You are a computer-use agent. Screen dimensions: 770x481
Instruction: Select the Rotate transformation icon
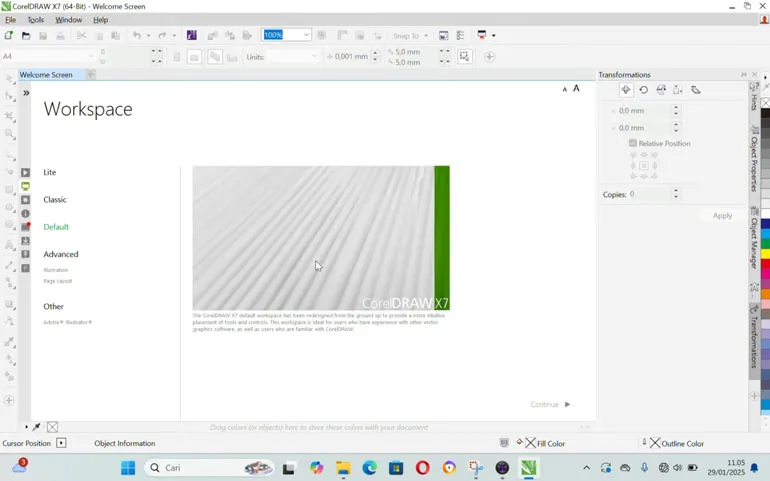click(x=643, y=90)
